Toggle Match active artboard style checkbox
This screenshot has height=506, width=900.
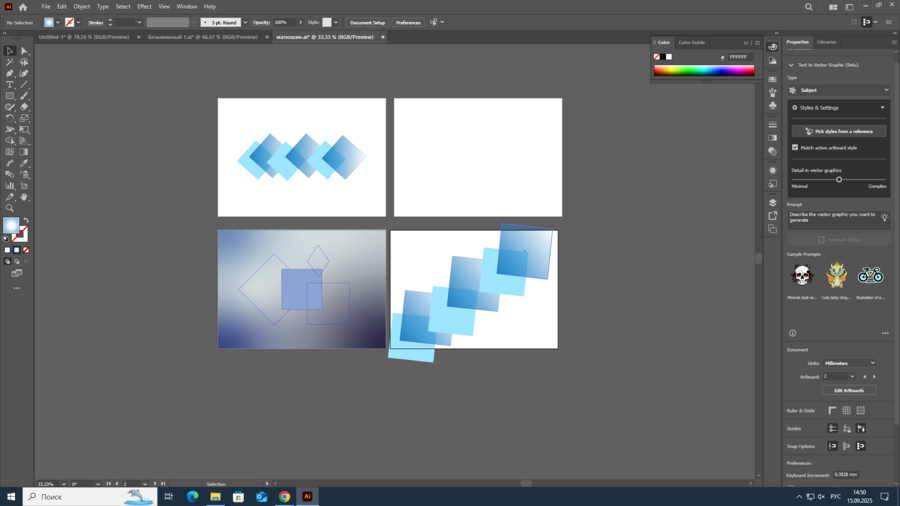click(x=796, y=148)
